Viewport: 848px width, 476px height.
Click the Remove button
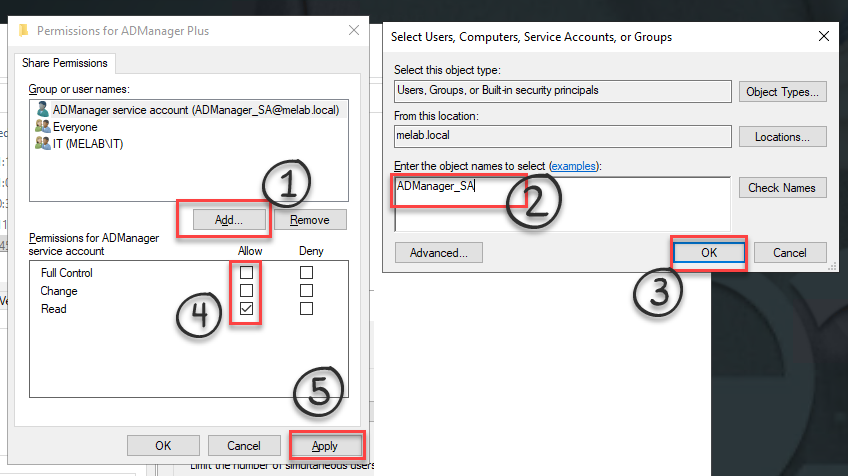click(310, 219)
